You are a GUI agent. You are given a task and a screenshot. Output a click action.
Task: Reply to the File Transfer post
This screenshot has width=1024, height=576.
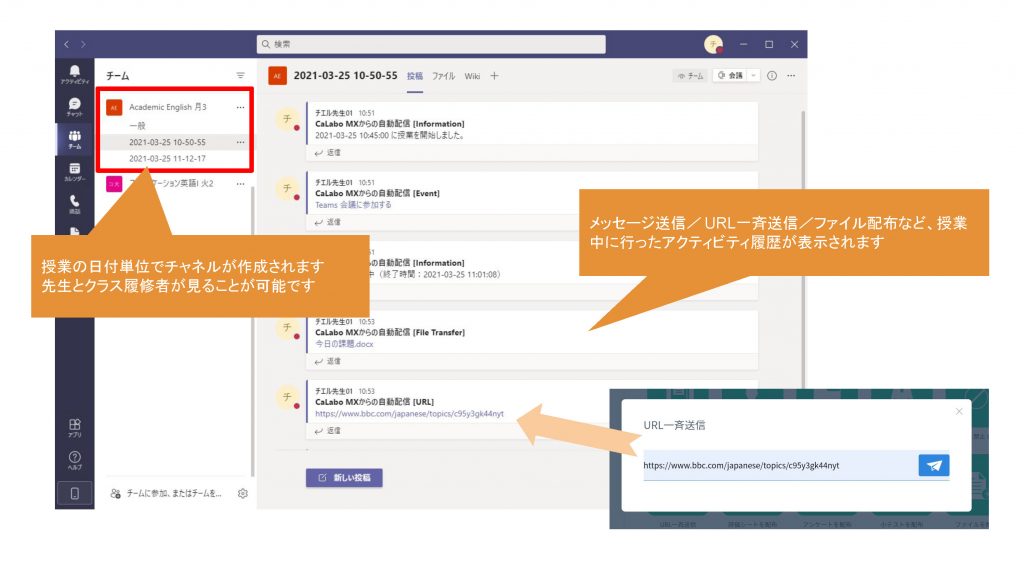328,361
